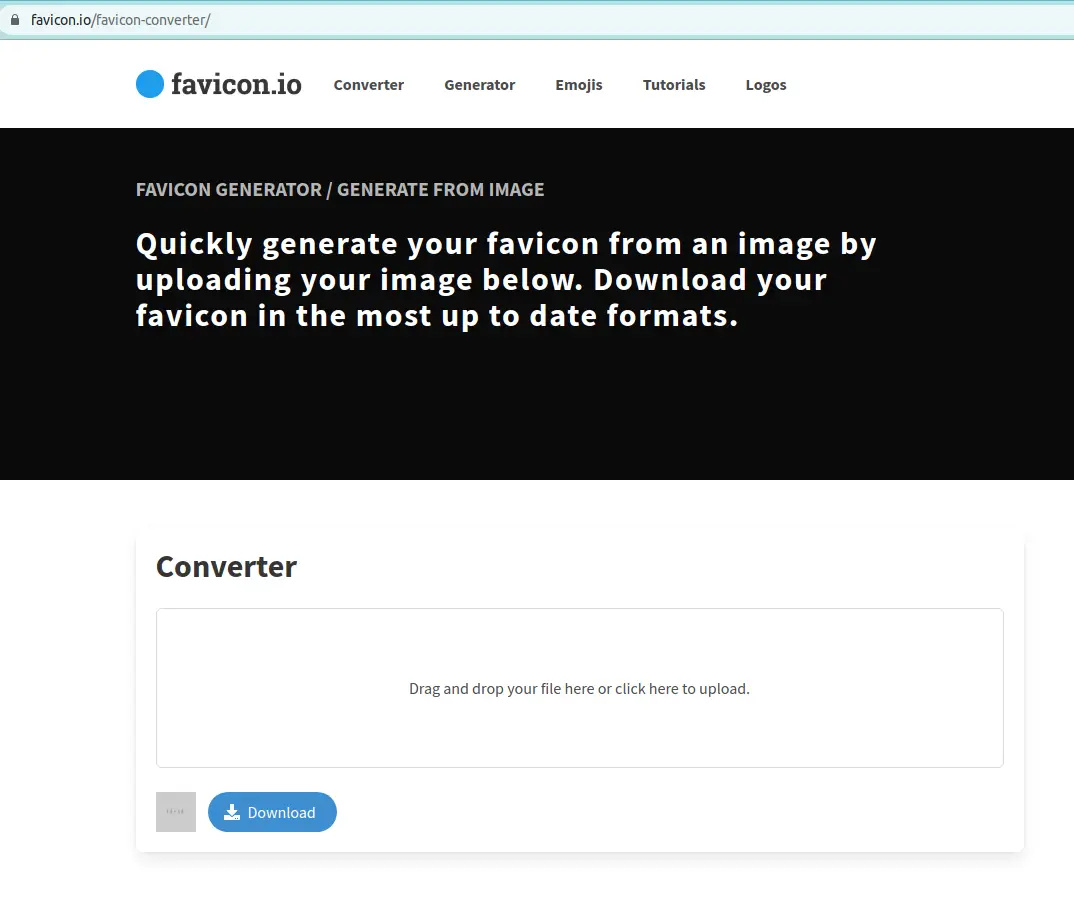Viewport: 1074px width, 900px height.
Task: Go to the Generator page
Action: tap(479, 85)
